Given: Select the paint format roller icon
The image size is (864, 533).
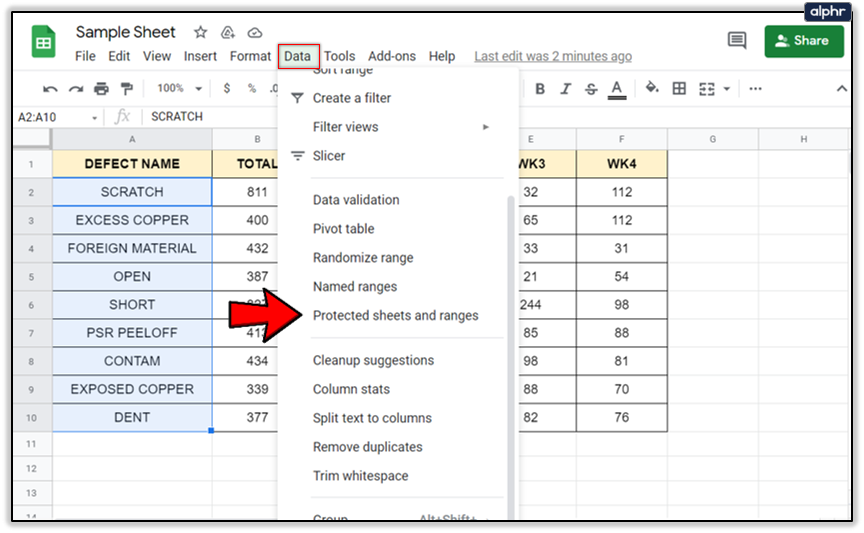Looking at the screenshot, I should click(126, 89).
